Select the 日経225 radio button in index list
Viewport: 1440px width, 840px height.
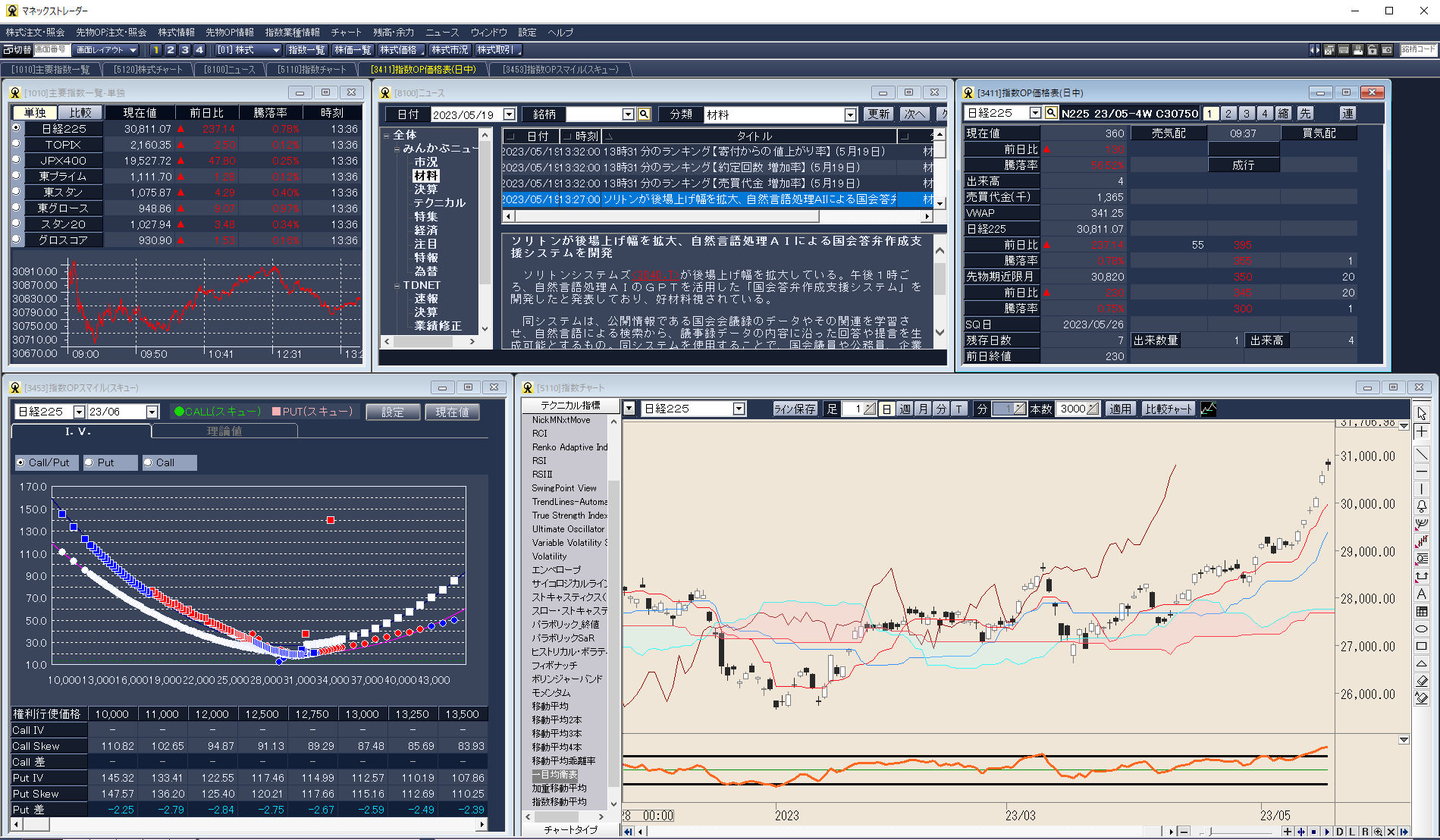tap(16, 128)
